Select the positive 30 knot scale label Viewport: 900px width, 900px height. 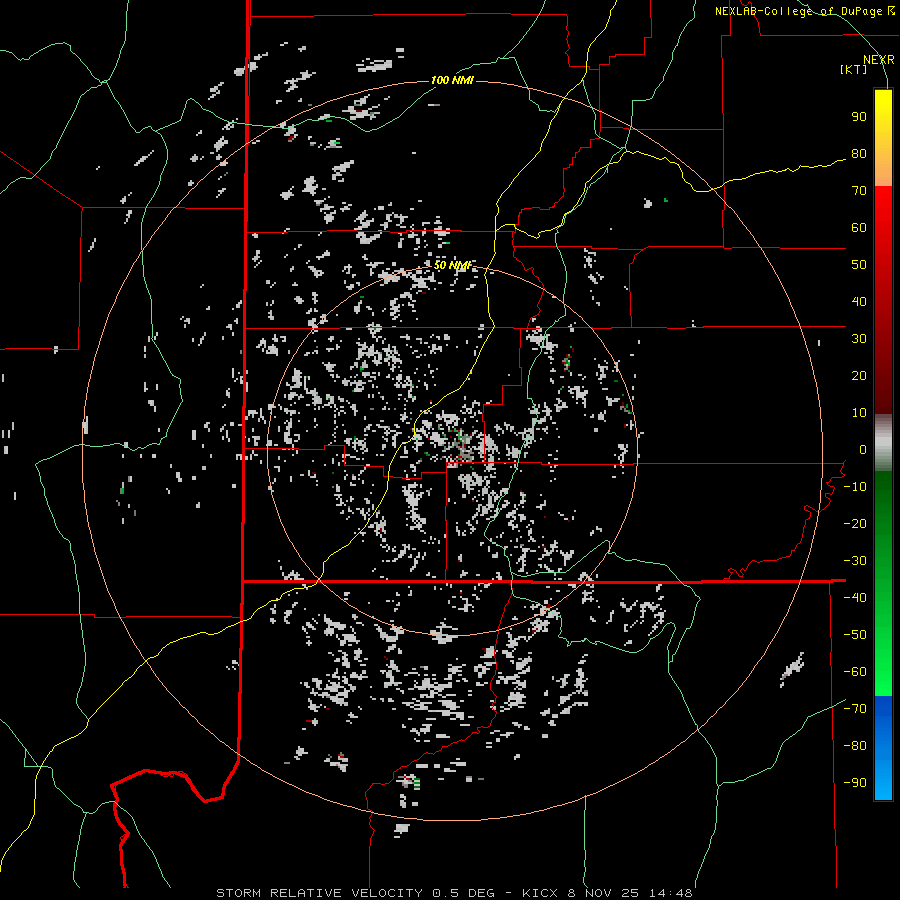[859, 339]
